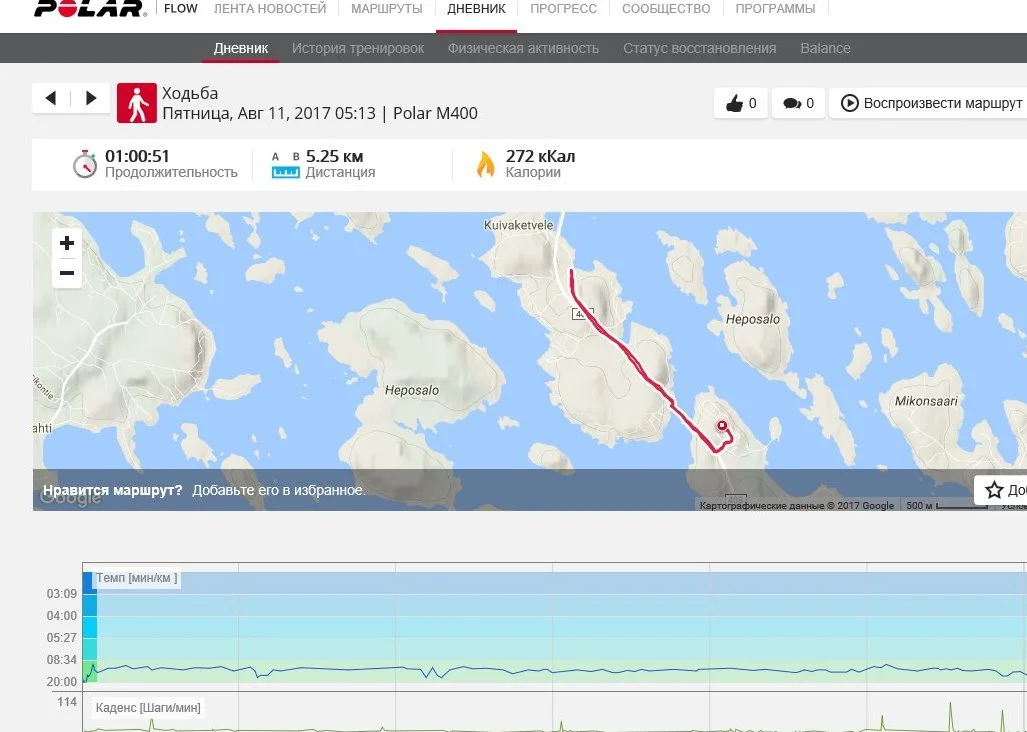Image resolution: width=1027 pixels, height=732 pixels.
Task: Open МАРШРУТЫ menu
Action: click(386, 9)
